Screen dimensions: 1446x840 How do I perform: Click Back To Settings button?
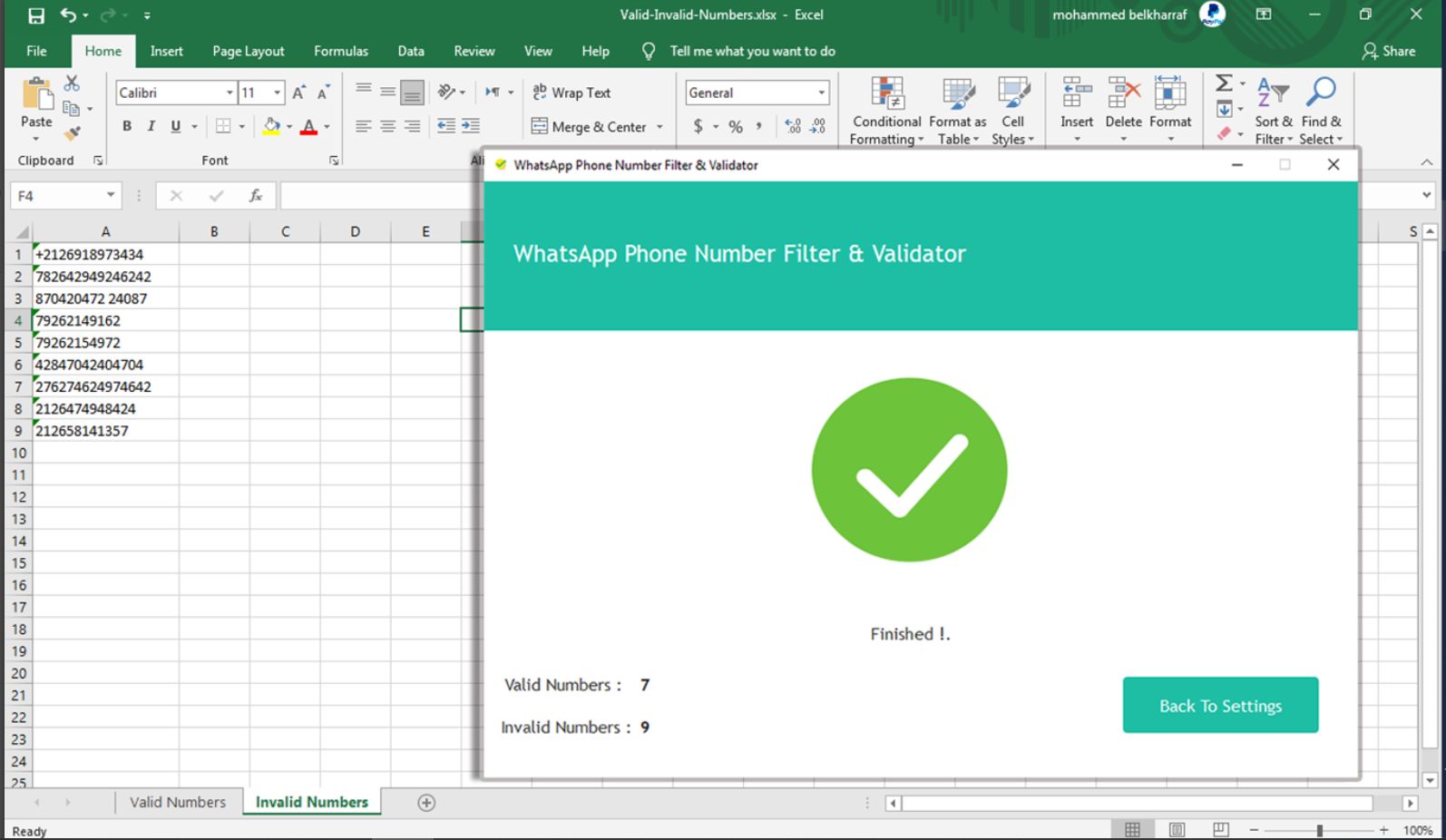click(x=1220, y=705)
